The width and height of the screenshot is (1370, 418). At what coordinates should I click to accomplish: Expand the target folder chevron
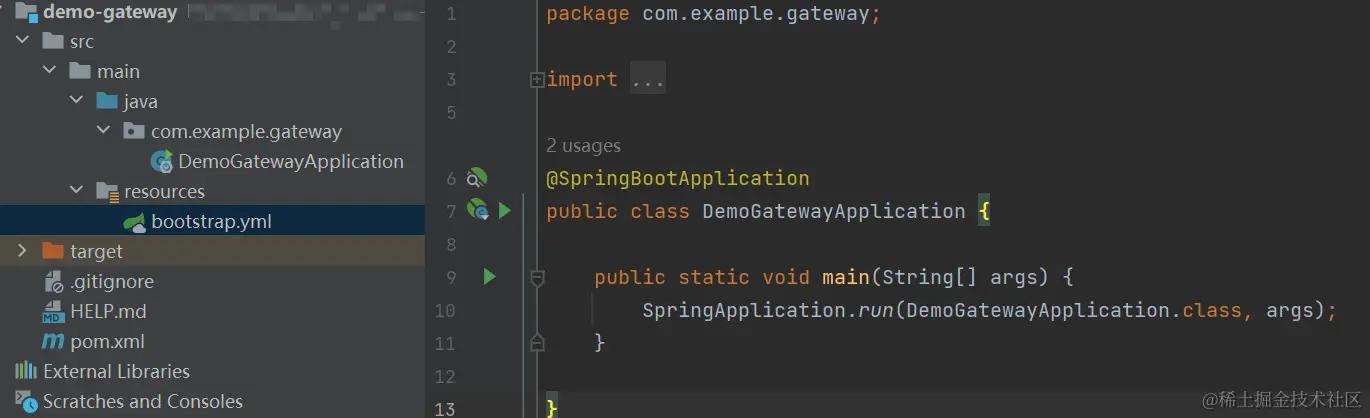23,251
